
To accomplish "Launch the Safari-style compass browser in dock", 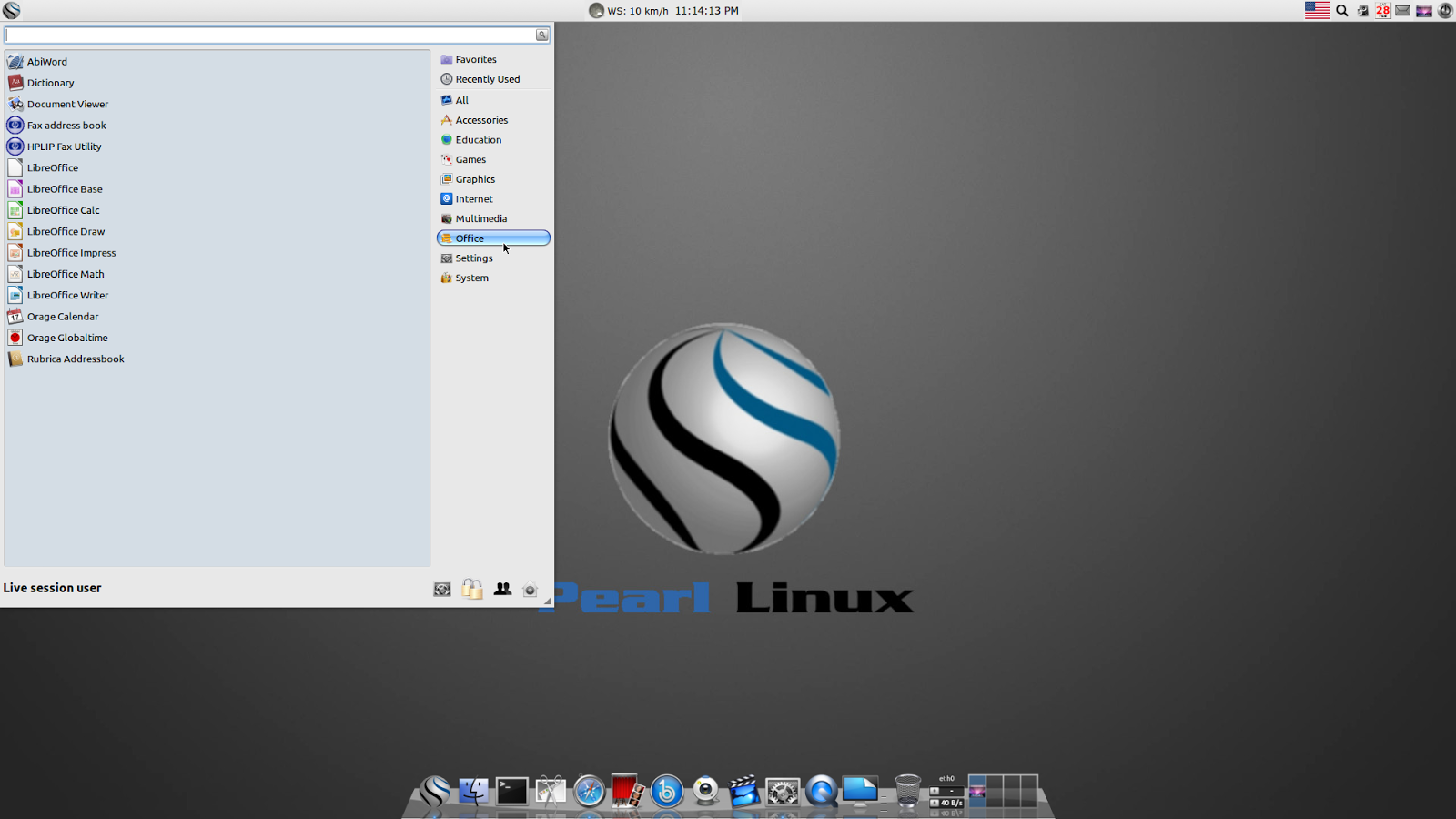I will point(590,791).
